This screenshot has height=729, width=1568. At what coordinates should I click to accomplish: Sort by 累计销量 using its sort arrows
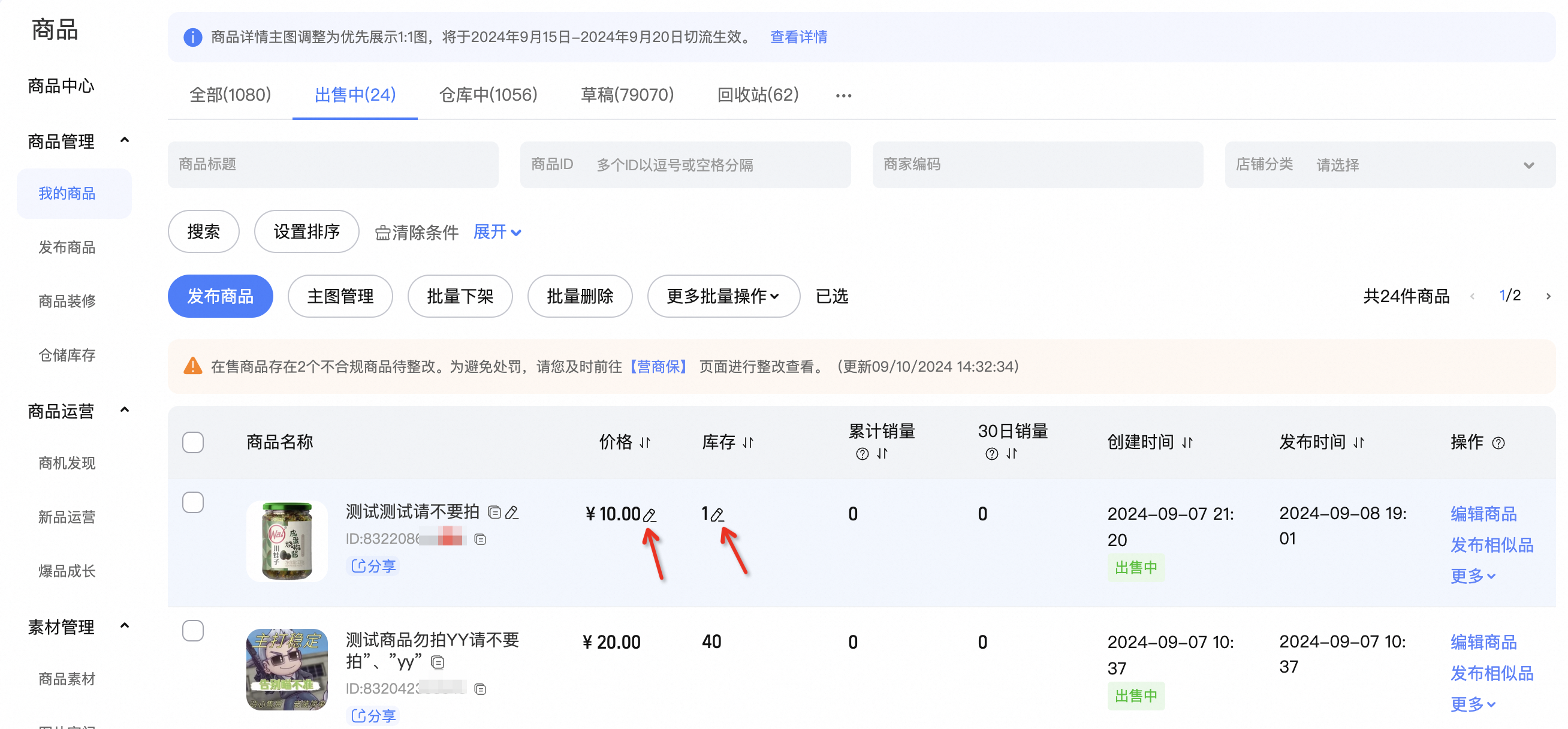point(882,454)
